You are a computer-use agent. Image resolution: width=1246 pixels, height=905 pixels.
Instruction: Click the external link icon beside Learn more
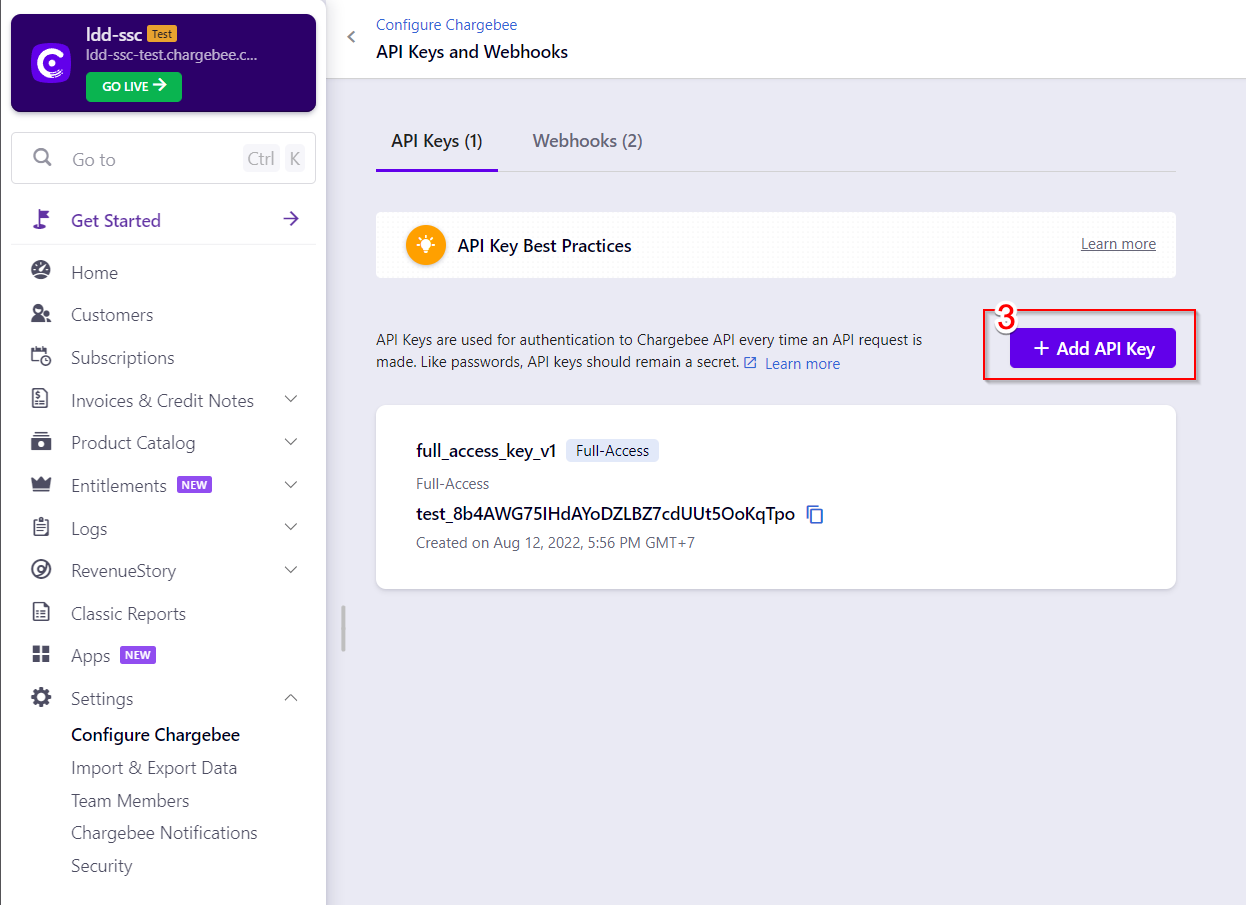coord(750,363)
